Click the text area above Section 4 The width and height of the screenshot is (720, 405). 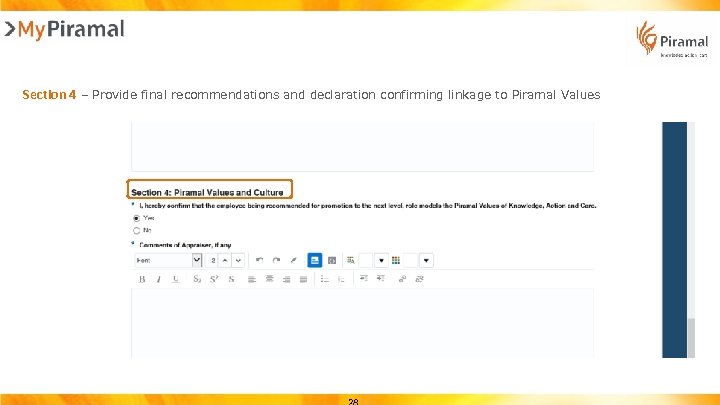(362, 146)
